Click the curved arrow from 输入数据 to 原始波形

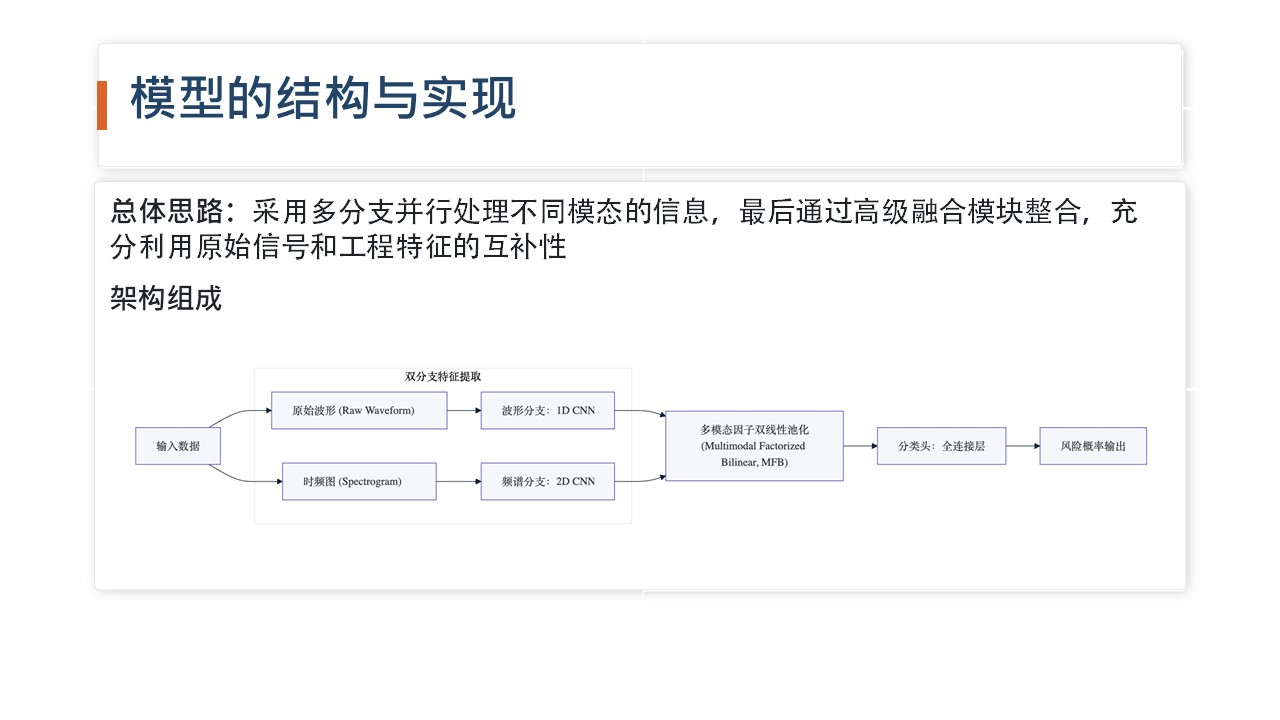tap(240, 415)
